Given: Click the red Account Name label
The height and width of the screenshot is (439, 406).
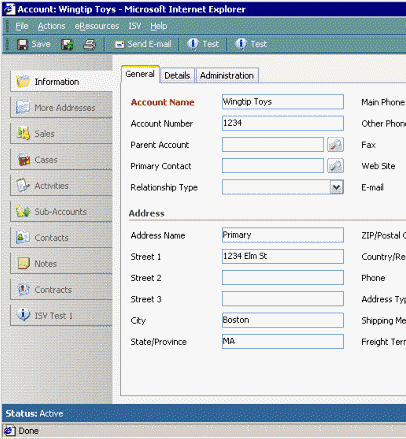Looking at the screenshot, I should point(162,102).
